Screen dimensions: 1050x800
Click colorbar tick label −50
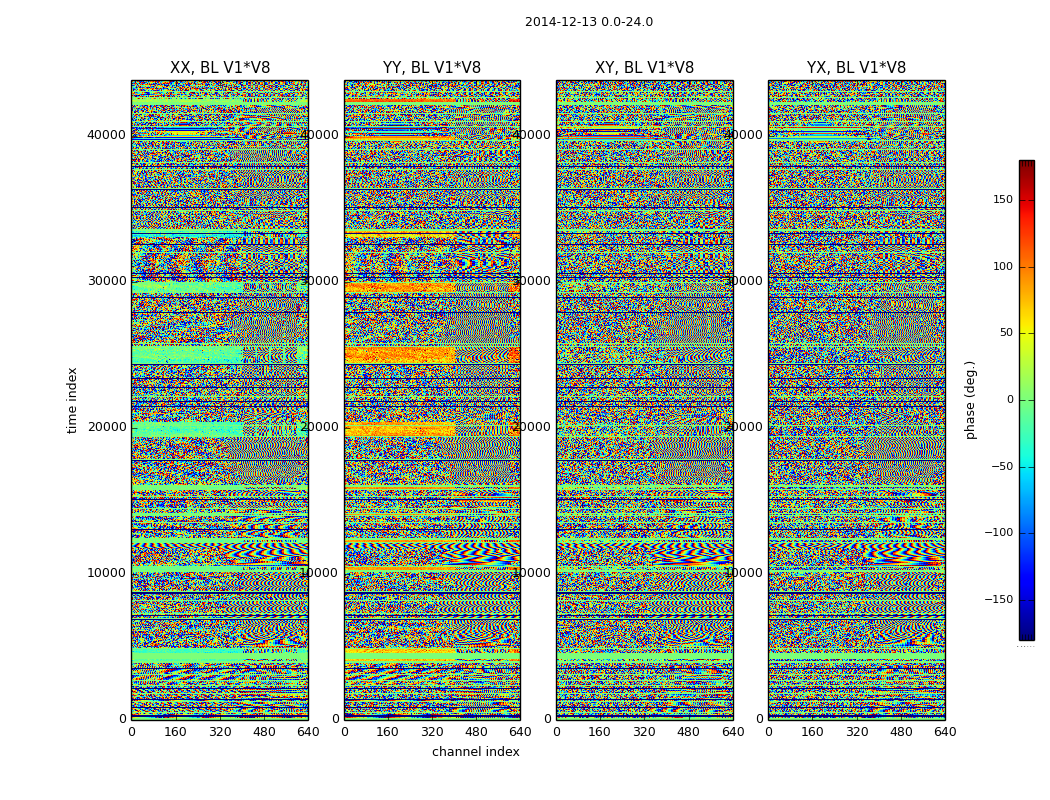(x=1002, y=467)
